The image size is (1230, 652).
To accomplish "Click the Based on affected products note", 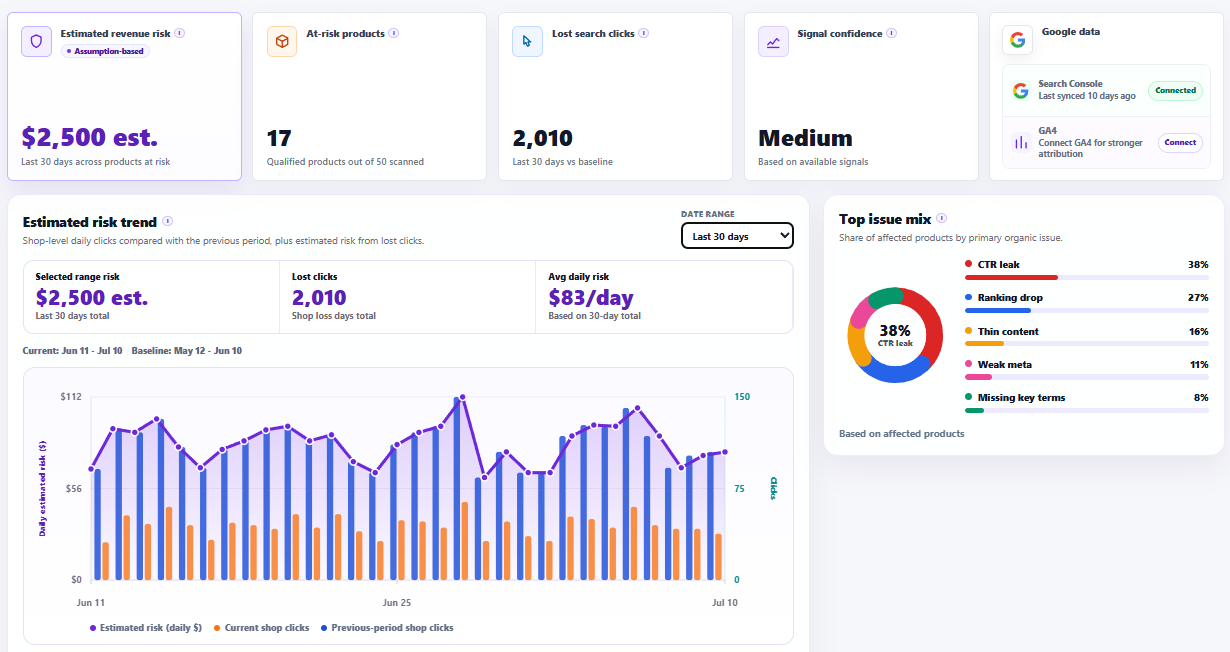I will [902, 433].
